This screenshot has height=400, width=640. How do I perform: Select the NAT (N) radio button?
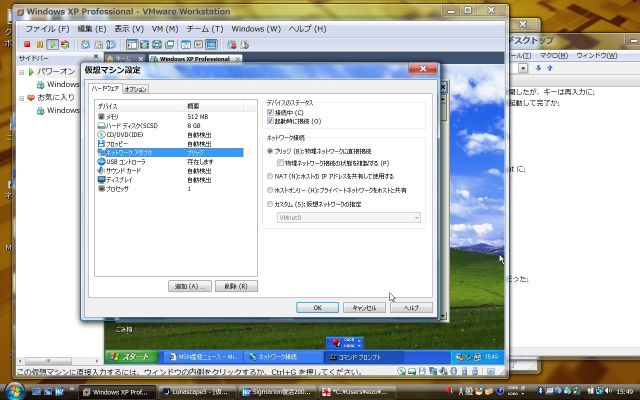[270, 176]
